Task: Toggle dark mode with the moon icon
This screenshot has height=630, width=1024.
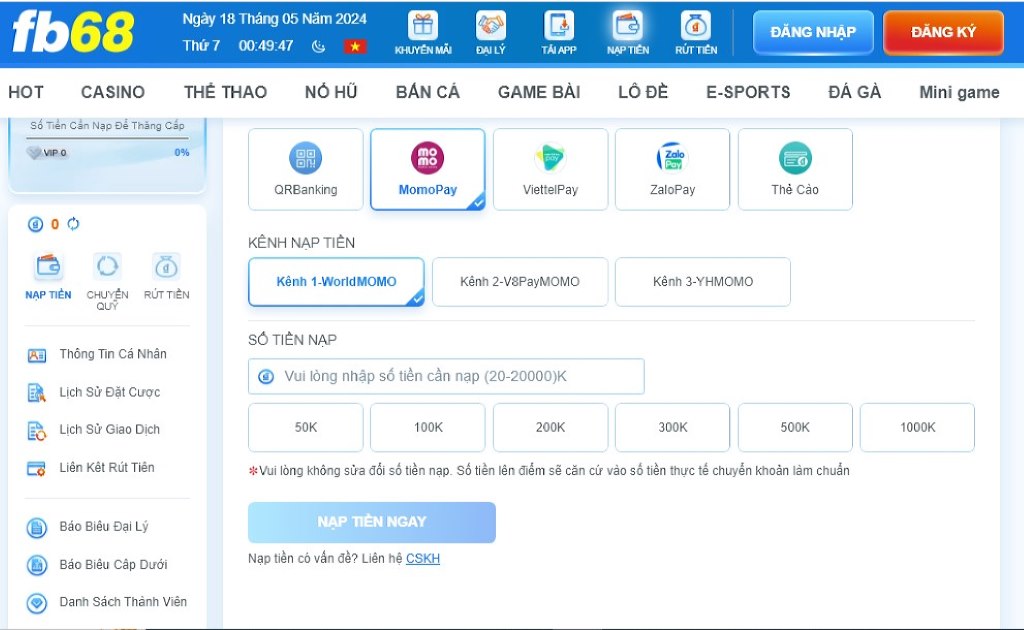Action: [318, 46]
